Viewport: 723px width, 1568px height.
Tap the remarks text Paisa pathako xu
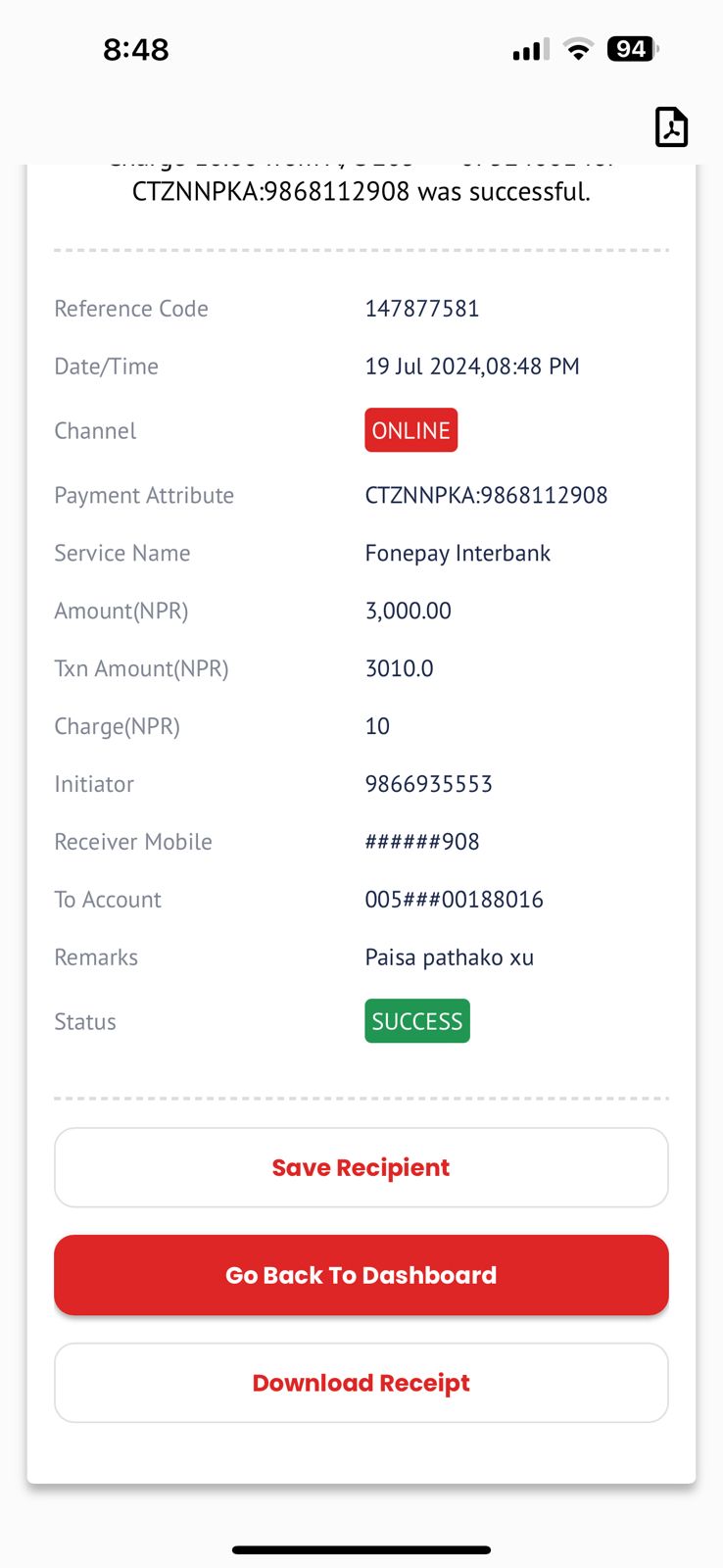(x=450, y=957)
